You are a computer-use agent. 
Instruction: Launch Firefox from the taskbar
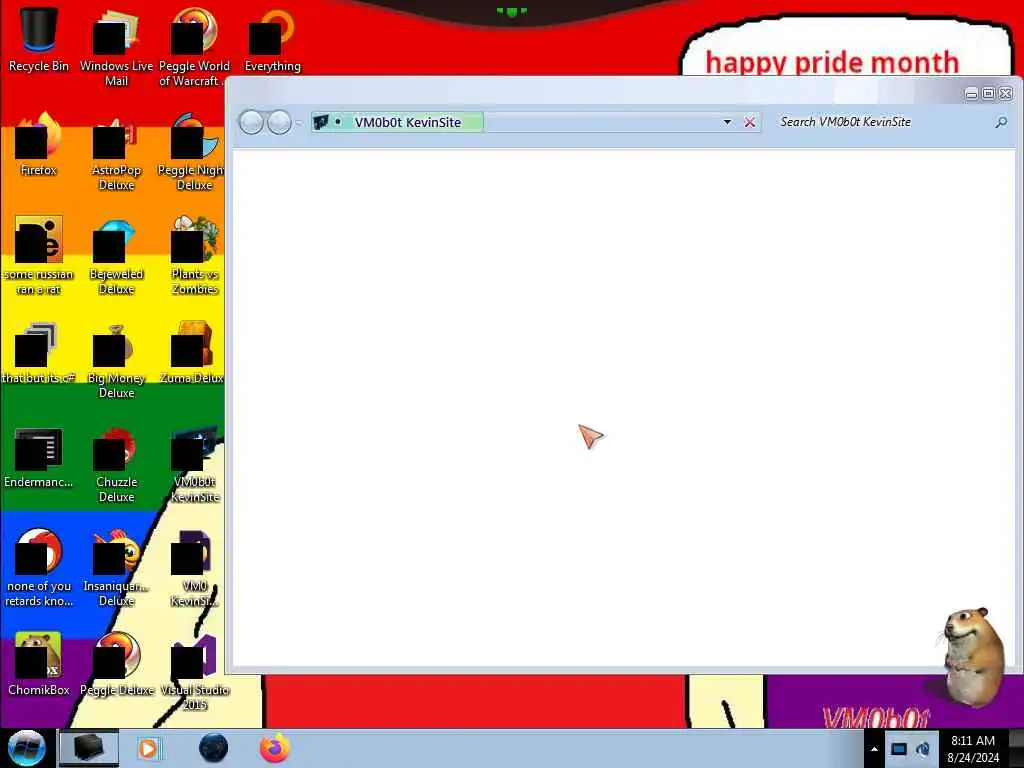coord(275,748)
